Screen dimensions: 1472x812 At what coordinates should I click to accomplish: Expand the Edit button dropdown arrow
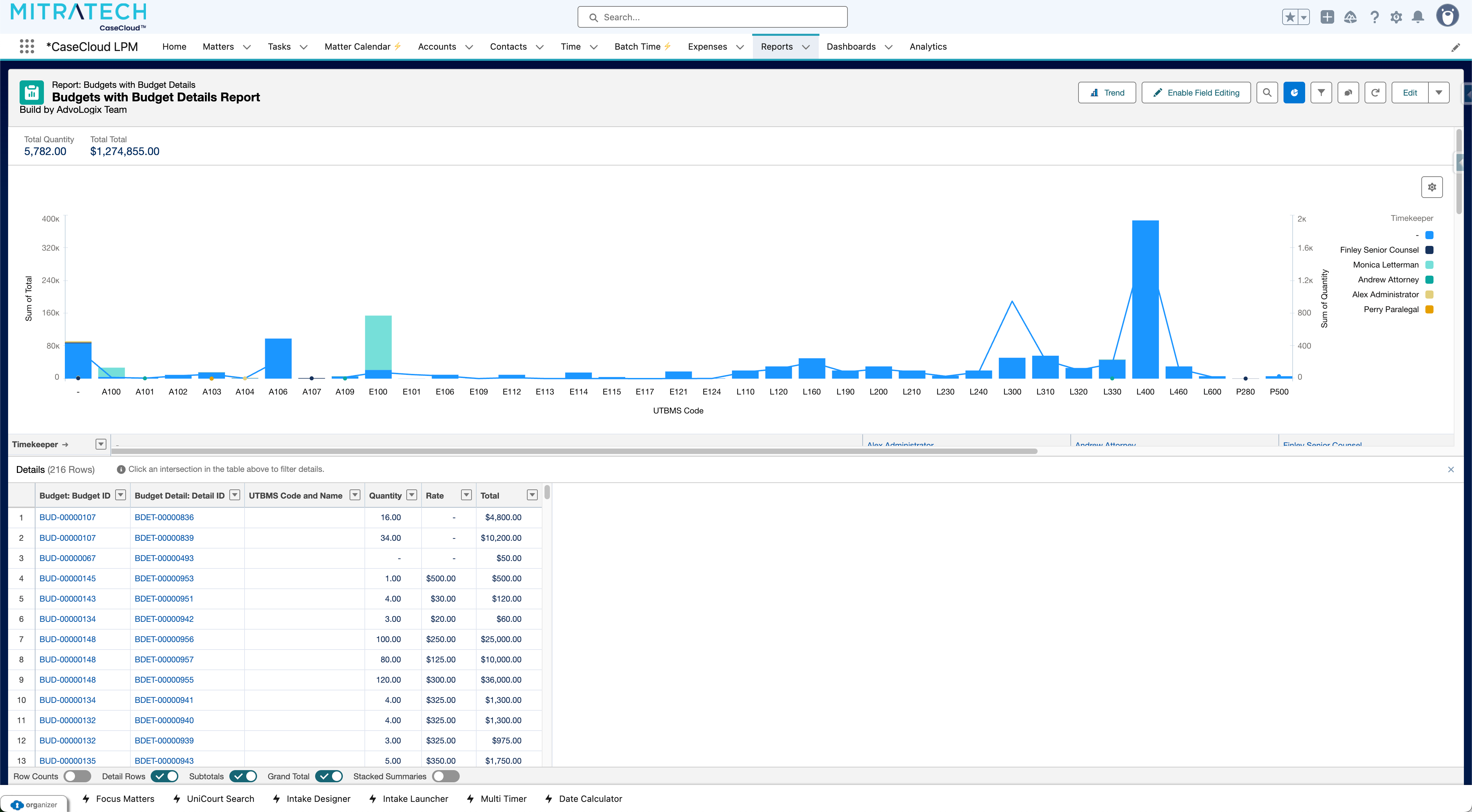pos(1438,93)
